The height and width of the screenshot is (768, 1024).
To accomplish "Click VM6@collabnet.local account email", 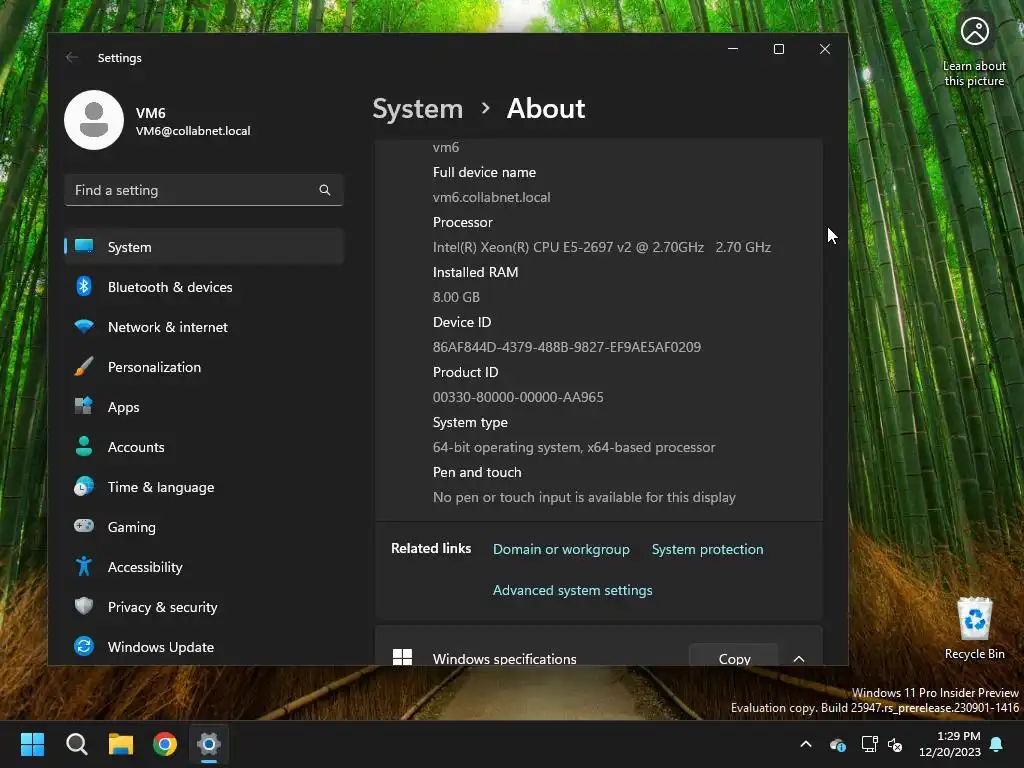I will pos(193,131).
